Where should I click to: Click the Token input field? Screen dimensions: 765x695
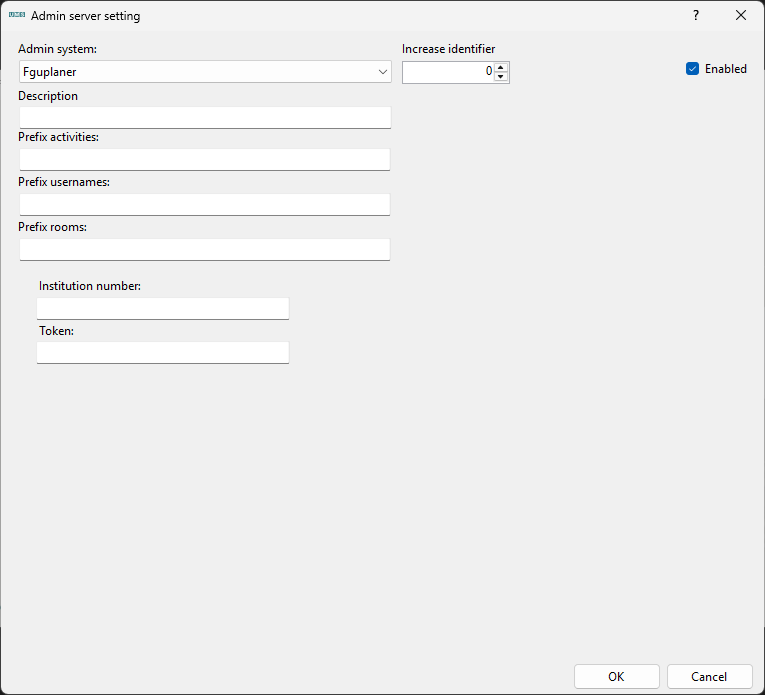162,352
